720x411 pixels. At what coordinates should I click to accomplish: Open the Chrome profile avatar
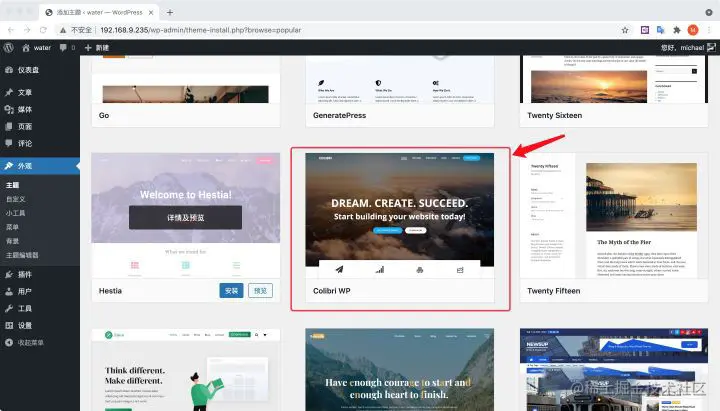tap(693, 30)
